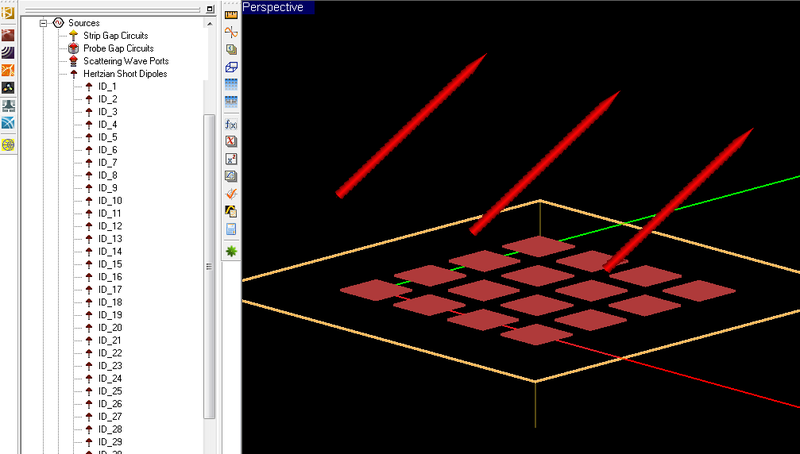Click the dark icon with colored dots
Image resolution: width=800 pixels, height=454 pixels.
[8, 88]
